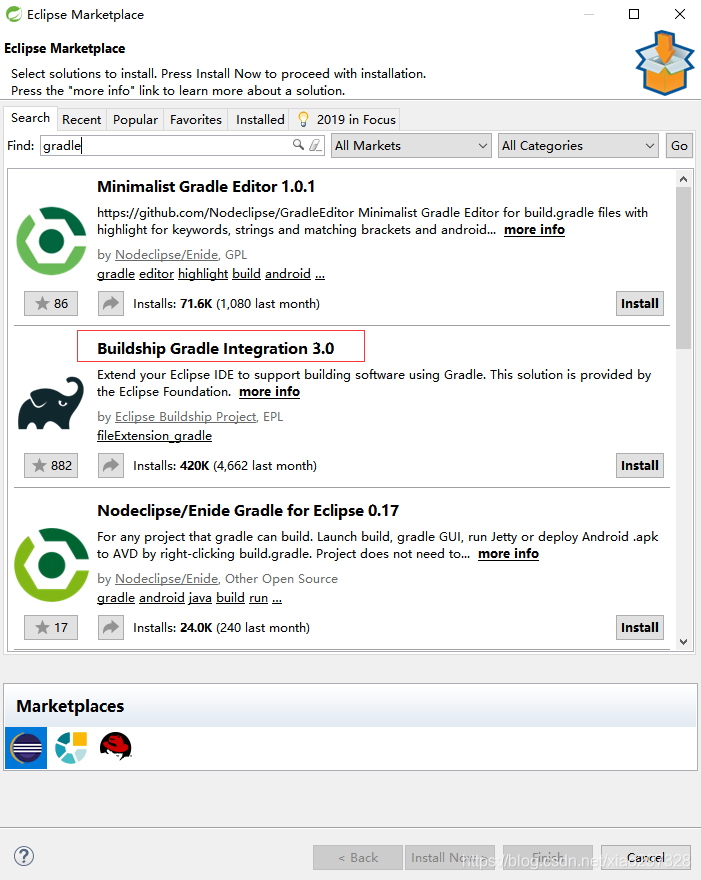Click Go to run the search
This screenshot has height=880, width=701.
pos(679,145)
